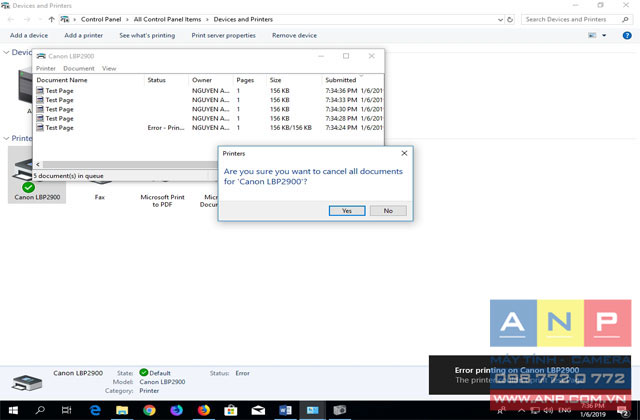Click Add a printer in toolbar
Viewport: 640px width, 420px height.
[84, 36]
